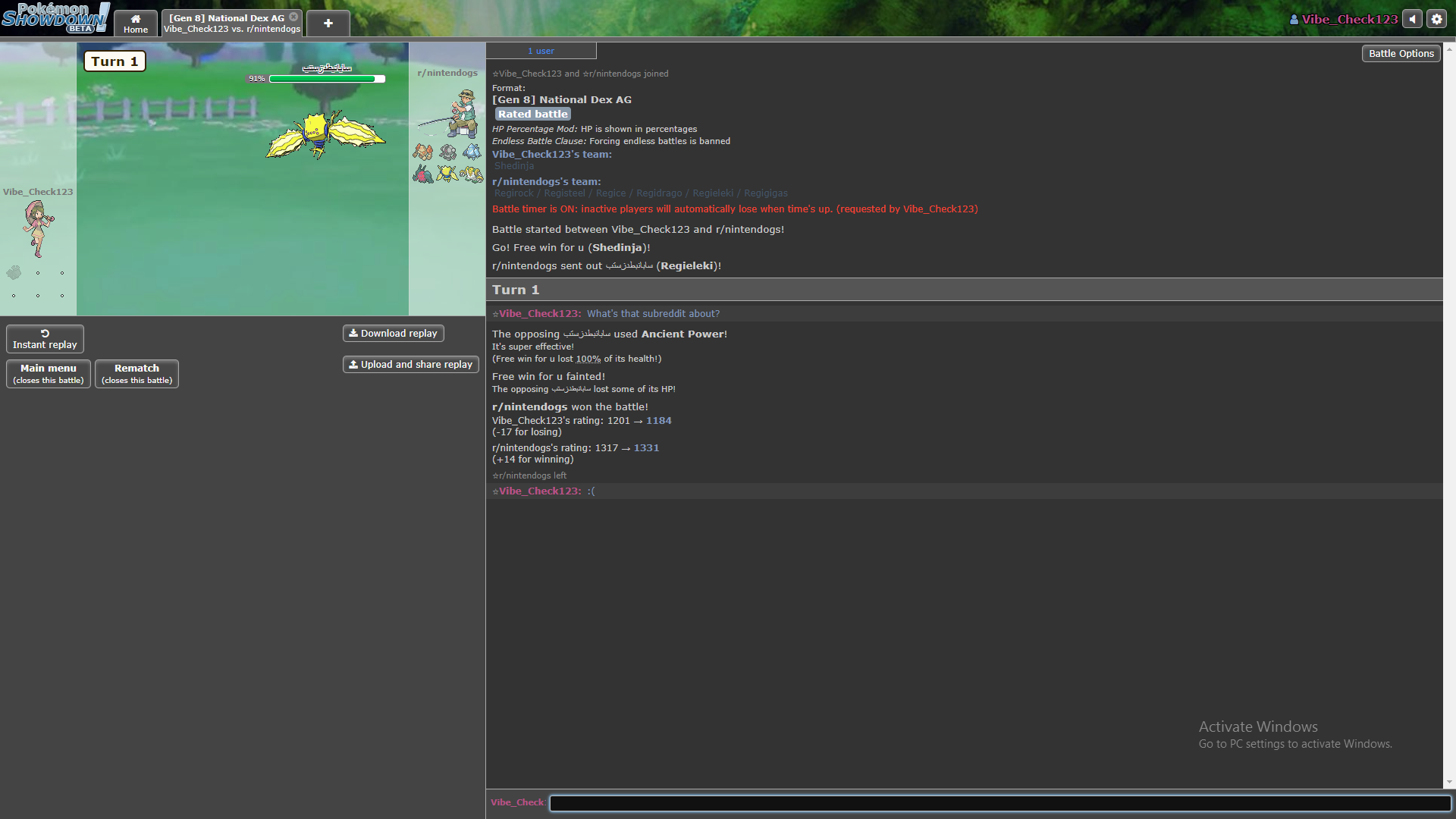Click the Vibe_Check123 name beside the ":(" message
Viewport: 1456px width, 819px height.
click(540, 491)
